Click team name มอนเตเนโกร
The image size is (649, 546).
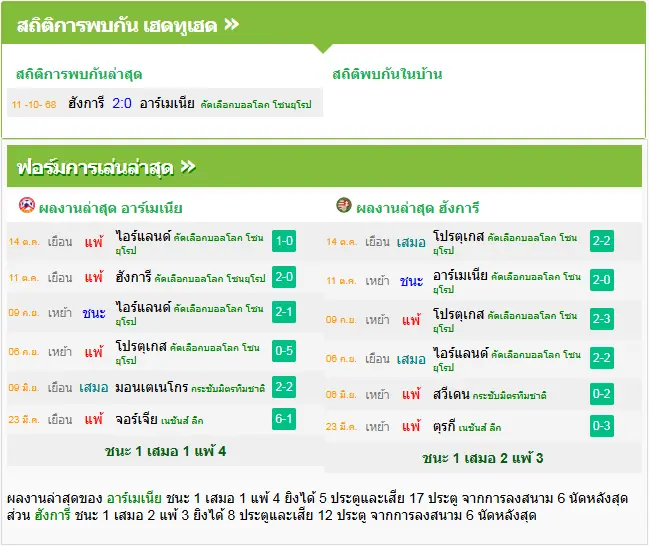click(152, 387)
